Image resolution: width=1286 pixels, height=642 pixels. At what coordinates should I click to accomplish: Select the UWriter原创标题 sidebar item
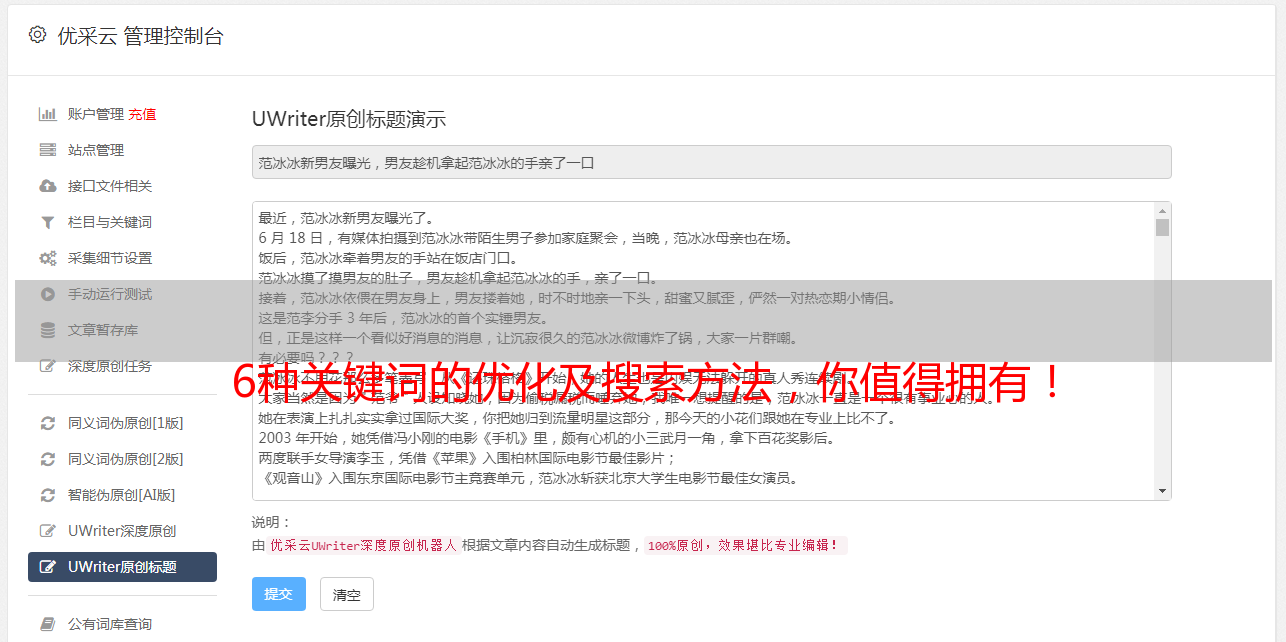tap(122, 567)
